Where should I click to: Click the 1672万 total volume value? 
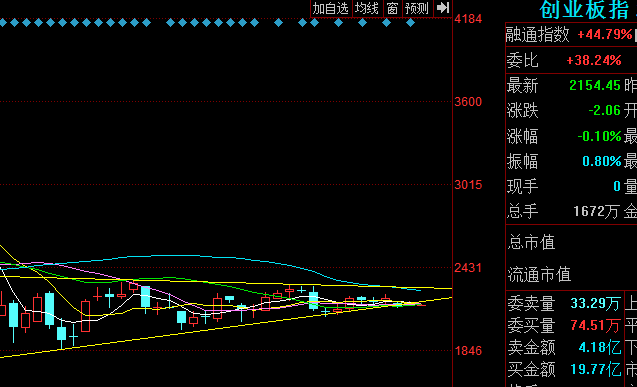click(597, 211)
